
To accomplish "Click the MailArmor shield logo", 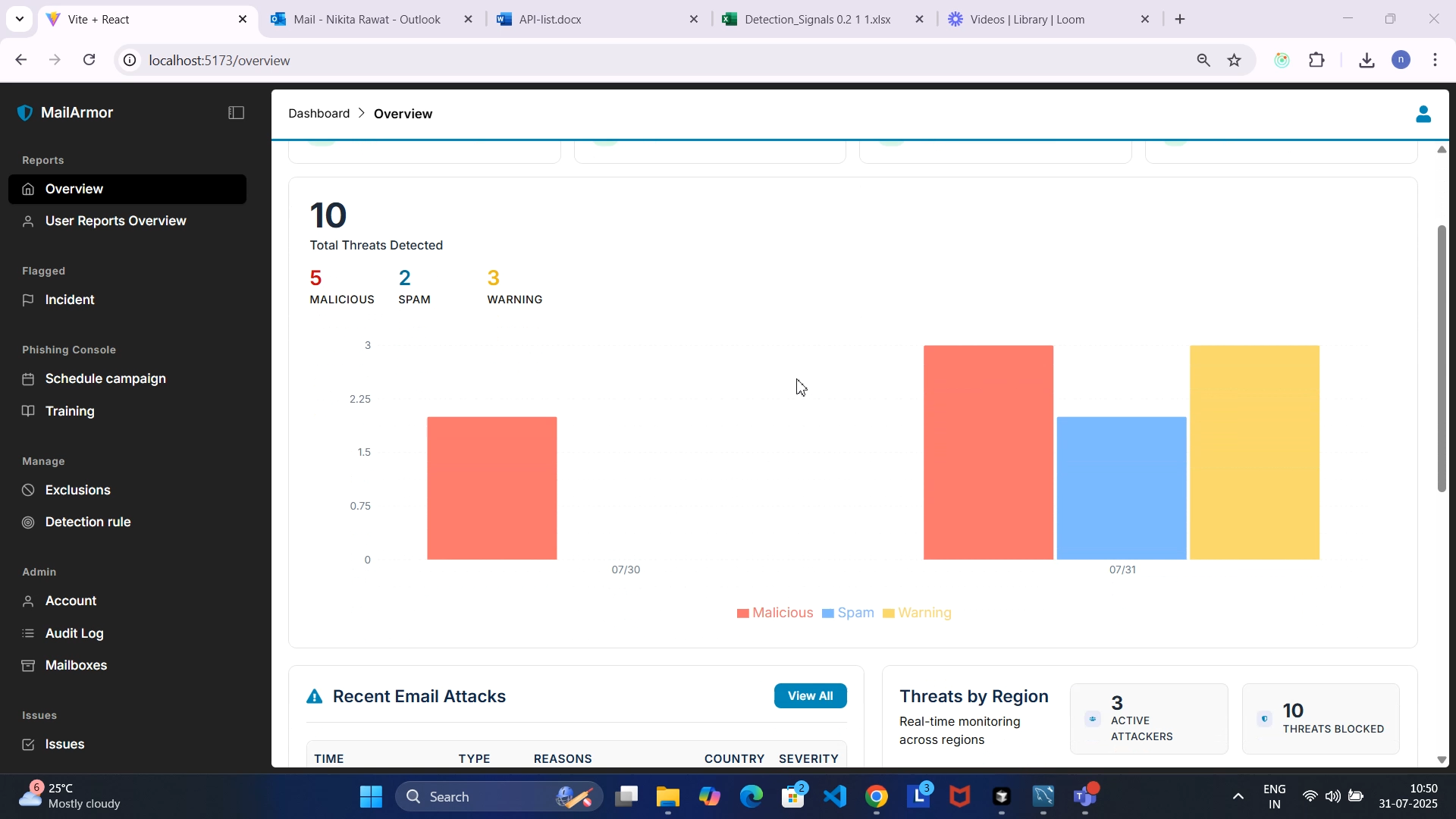I will pos(25,113).
